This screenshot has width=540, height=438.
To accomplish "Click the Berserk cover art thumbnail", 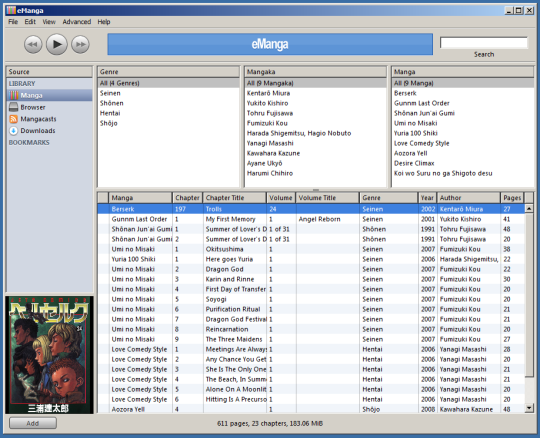I will point(49,355).
